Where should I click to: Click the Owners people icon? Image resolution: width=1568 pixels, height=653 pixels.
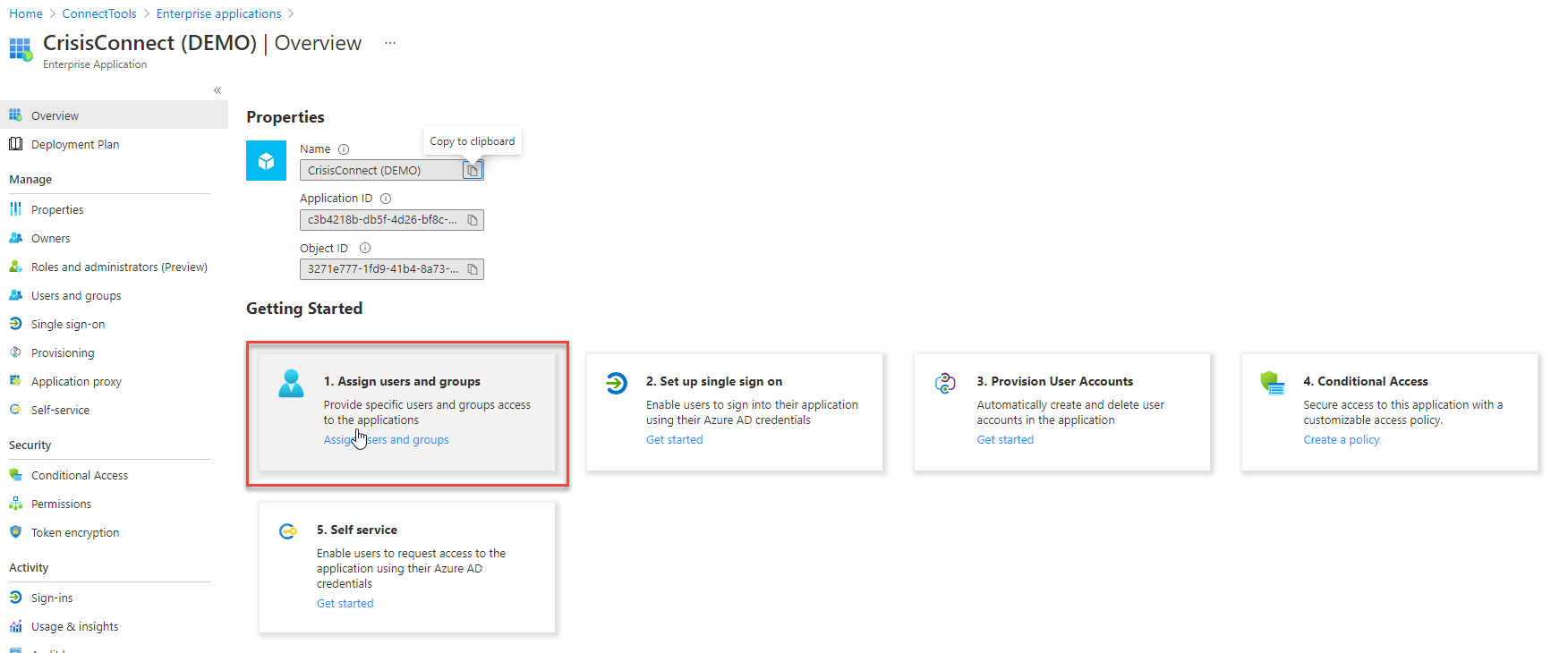pyautogui.click(x=15, y=238)
